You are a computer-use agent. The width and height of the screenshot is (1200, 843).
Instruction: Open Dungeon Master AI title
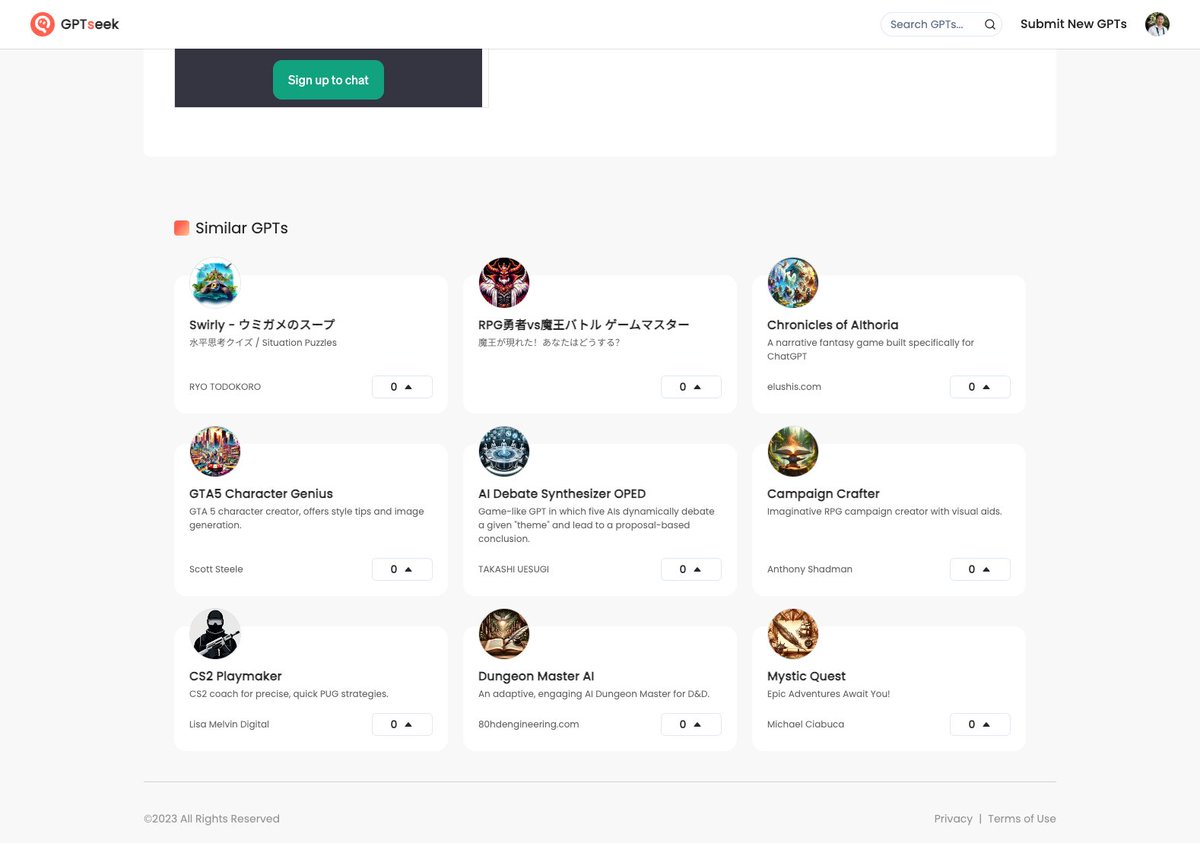point(536,676)
